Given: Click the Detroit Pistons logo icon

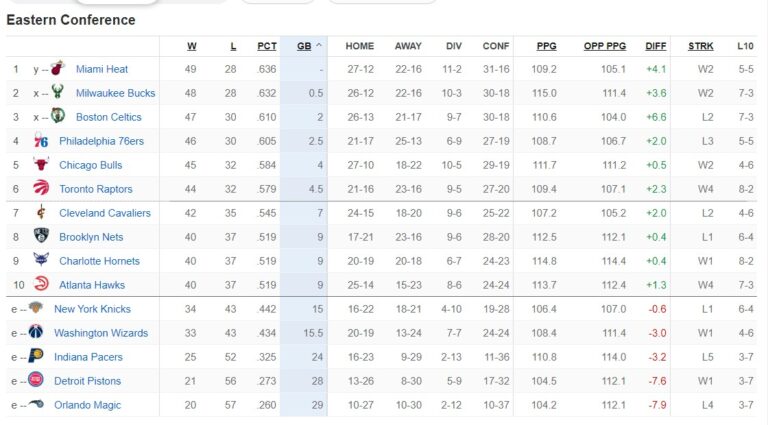Looking at the screenshot, I should 36,381.
